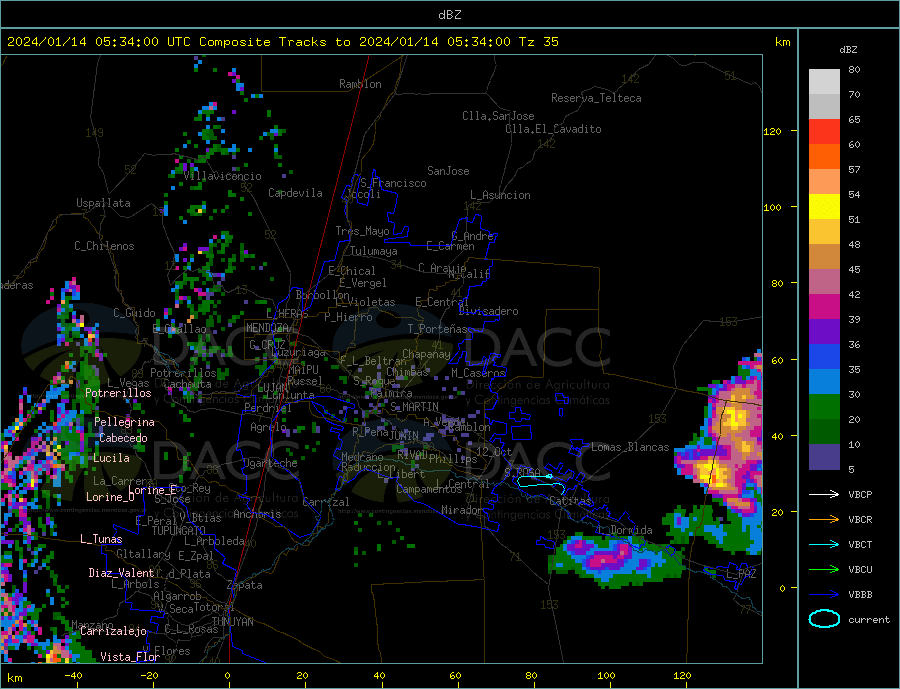Click the 'S_Francisco' map label
Screen dimensions: 900x689
(x=394, y=183)
